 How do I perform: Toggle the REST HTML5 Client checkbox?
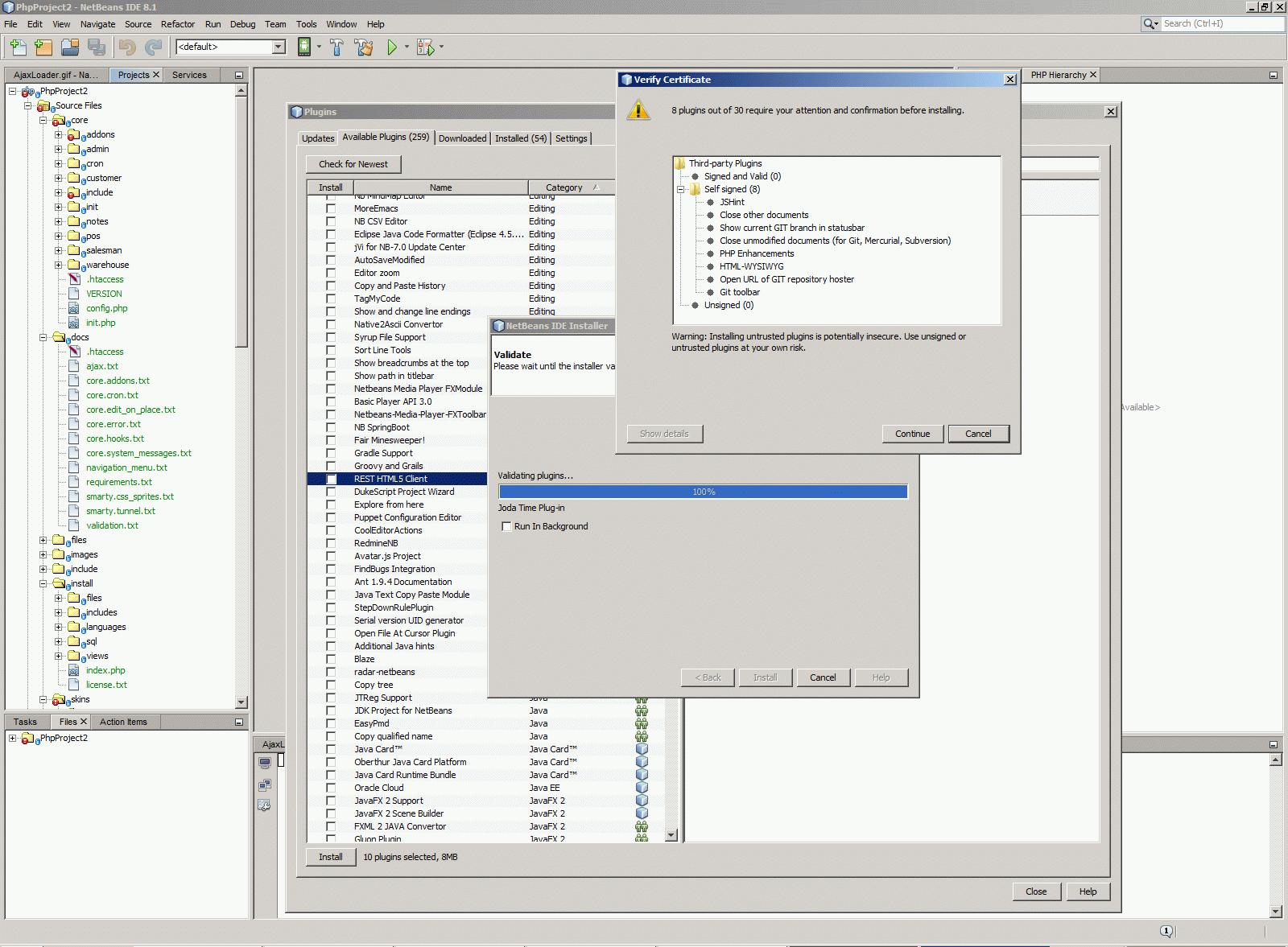coord(331,479)
